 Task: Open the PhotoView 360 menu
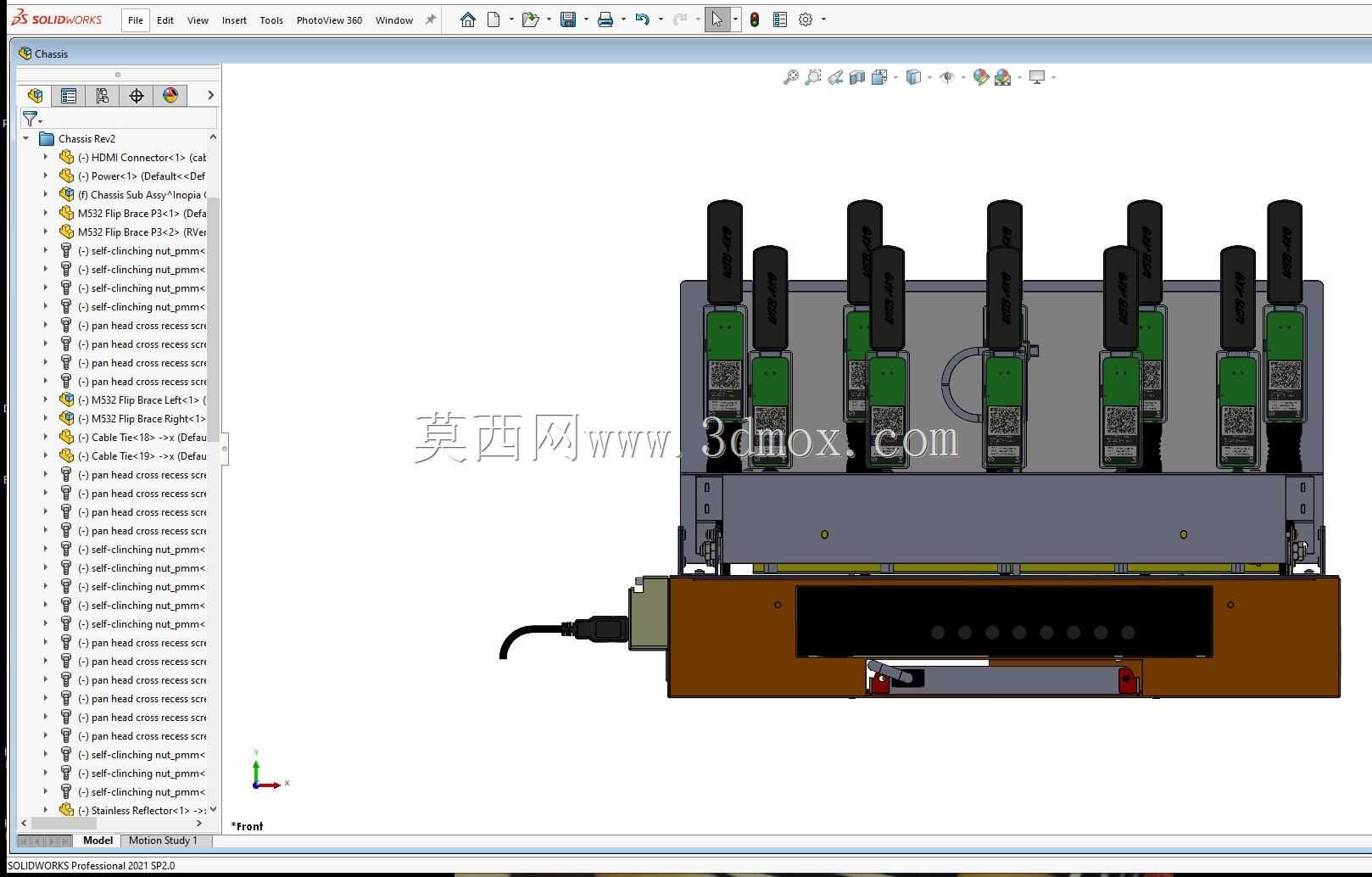329,20
